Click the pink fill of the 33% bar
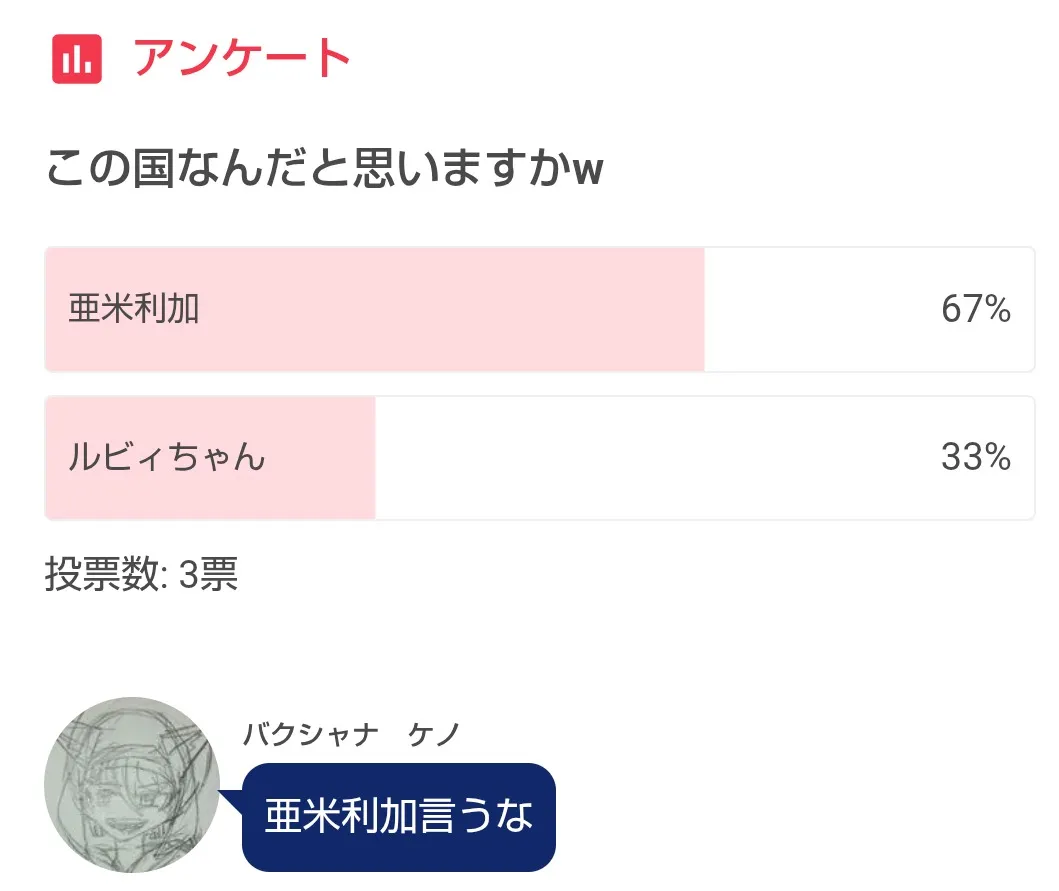The image size is (1059, 891). click(x=320, y=458)
